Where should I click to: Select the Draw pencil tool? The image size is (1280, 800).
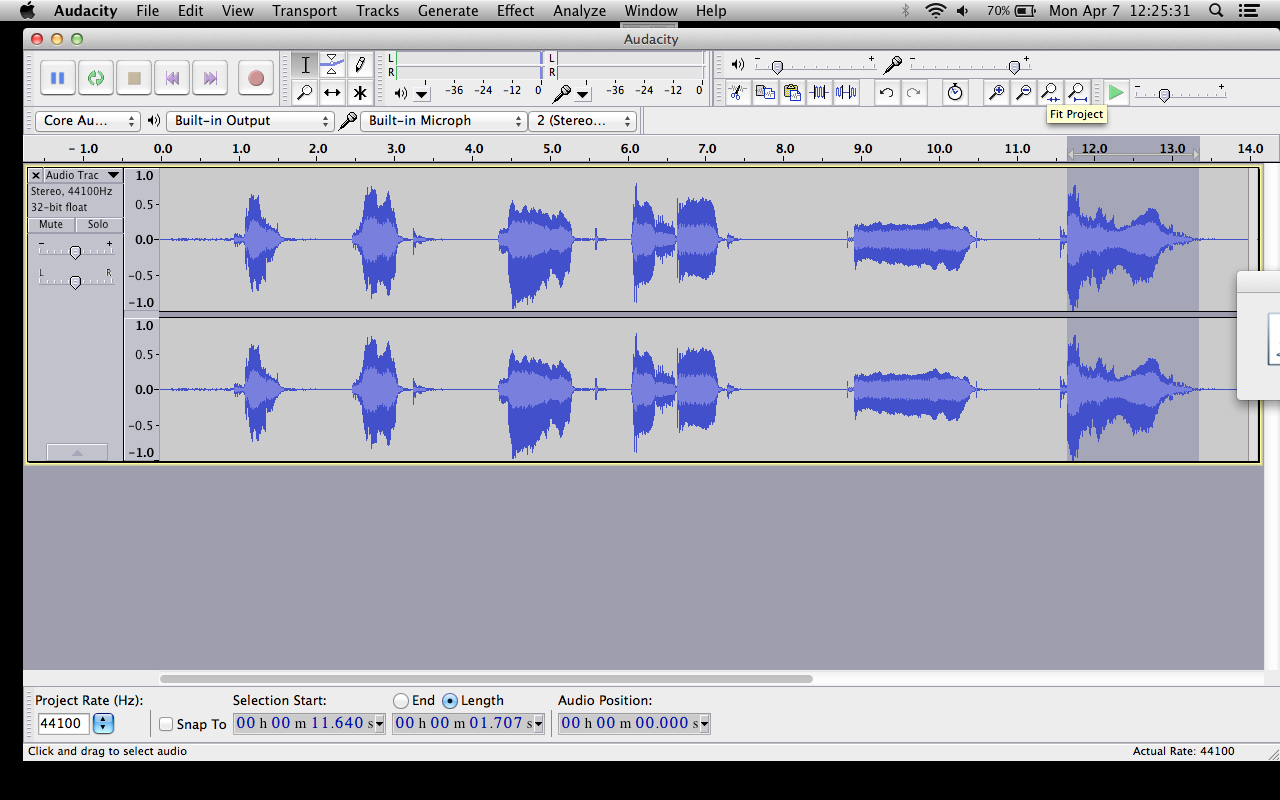click(x=359, y=65)
